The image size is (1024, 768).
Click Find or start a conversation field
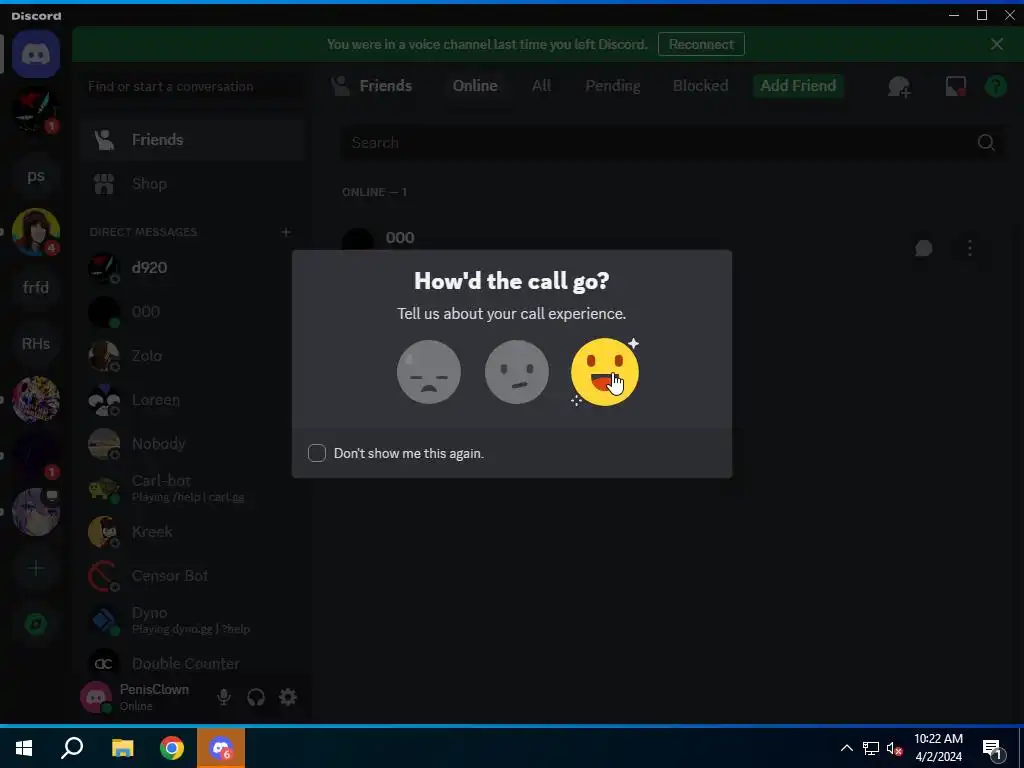click(x=193, y=86)
